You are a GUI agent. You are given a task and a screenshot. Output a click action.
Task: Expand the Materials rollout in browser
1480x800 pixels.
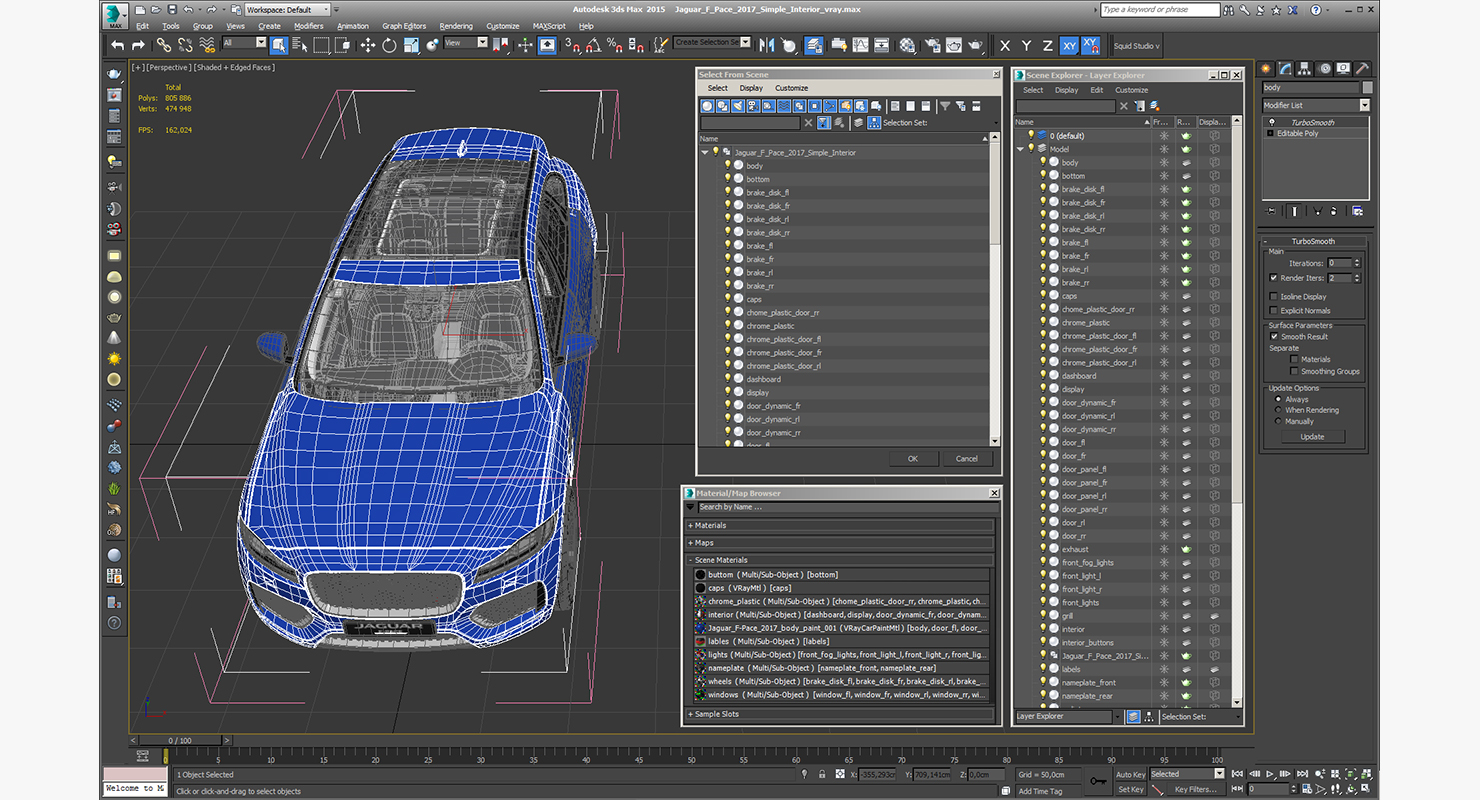pyautogui.click(x=839, y=525)
